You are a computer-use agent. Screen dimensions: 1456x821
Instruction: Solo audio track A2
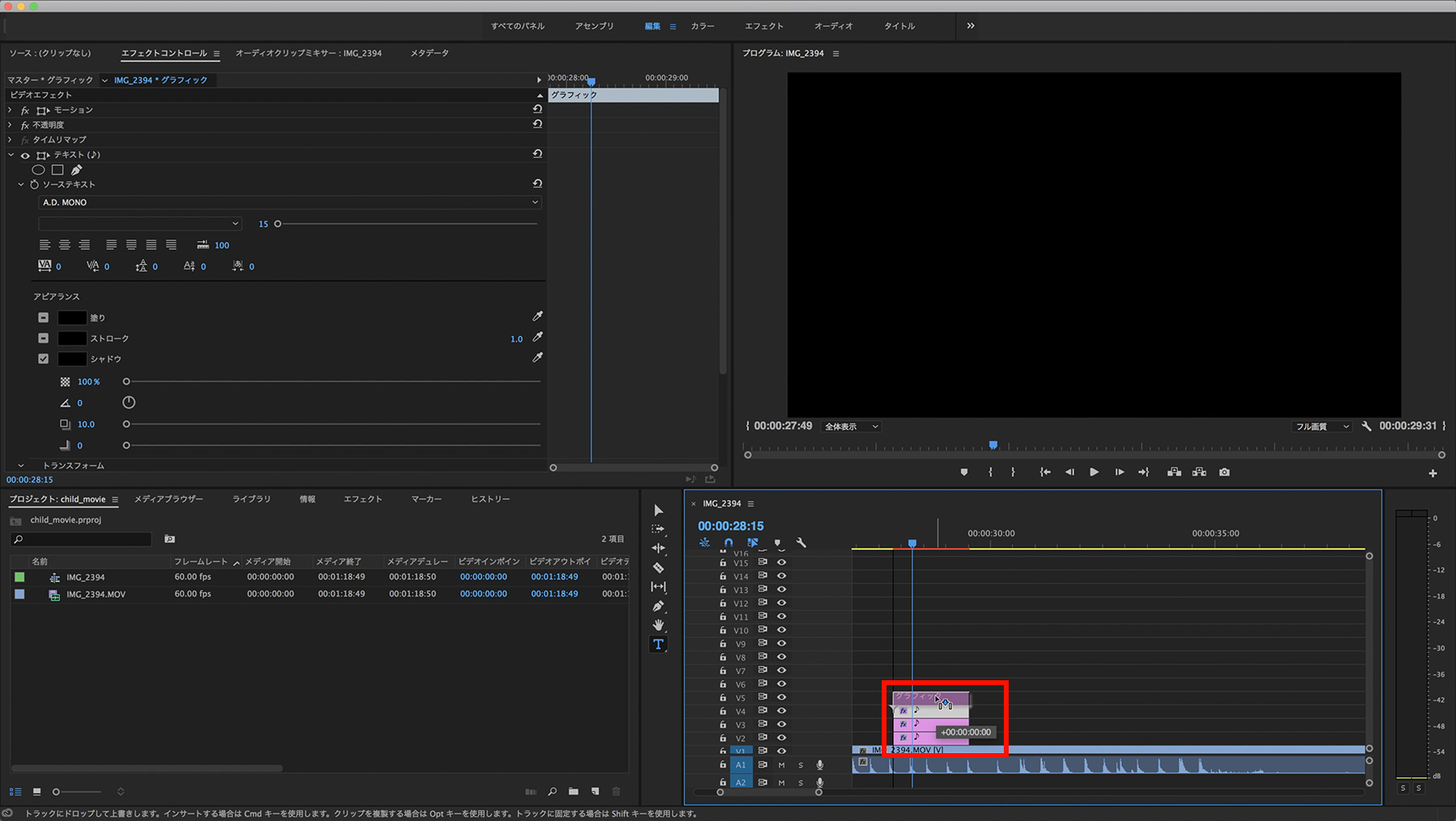[x=801, y=782]
